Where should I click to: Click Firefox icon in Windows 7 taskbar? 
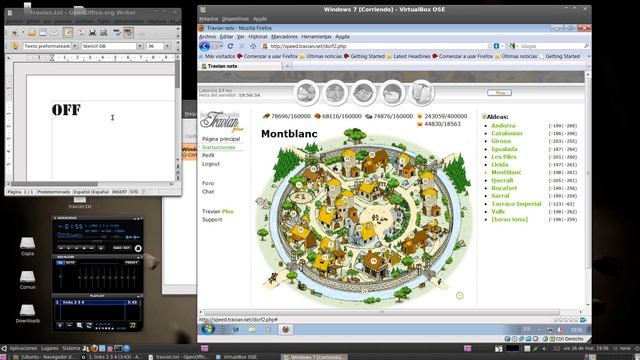[285, 329]
